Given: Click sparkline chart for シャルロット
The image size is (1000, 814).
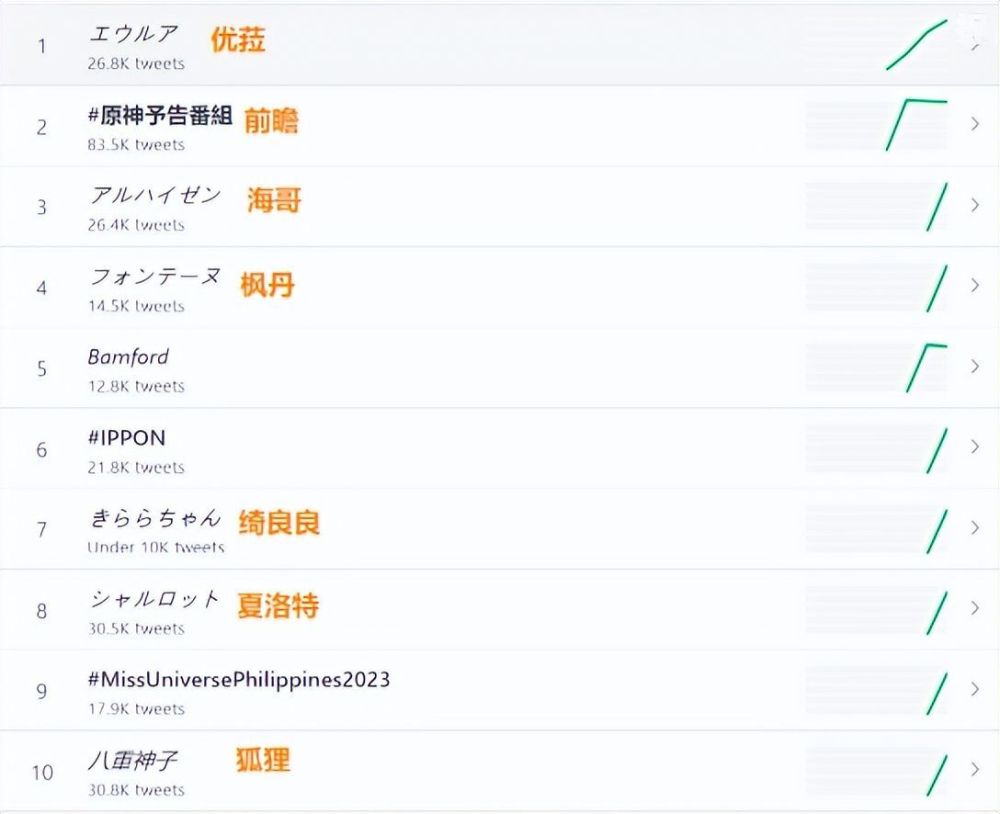Looking at the screenshot, I should coord(936,611).
